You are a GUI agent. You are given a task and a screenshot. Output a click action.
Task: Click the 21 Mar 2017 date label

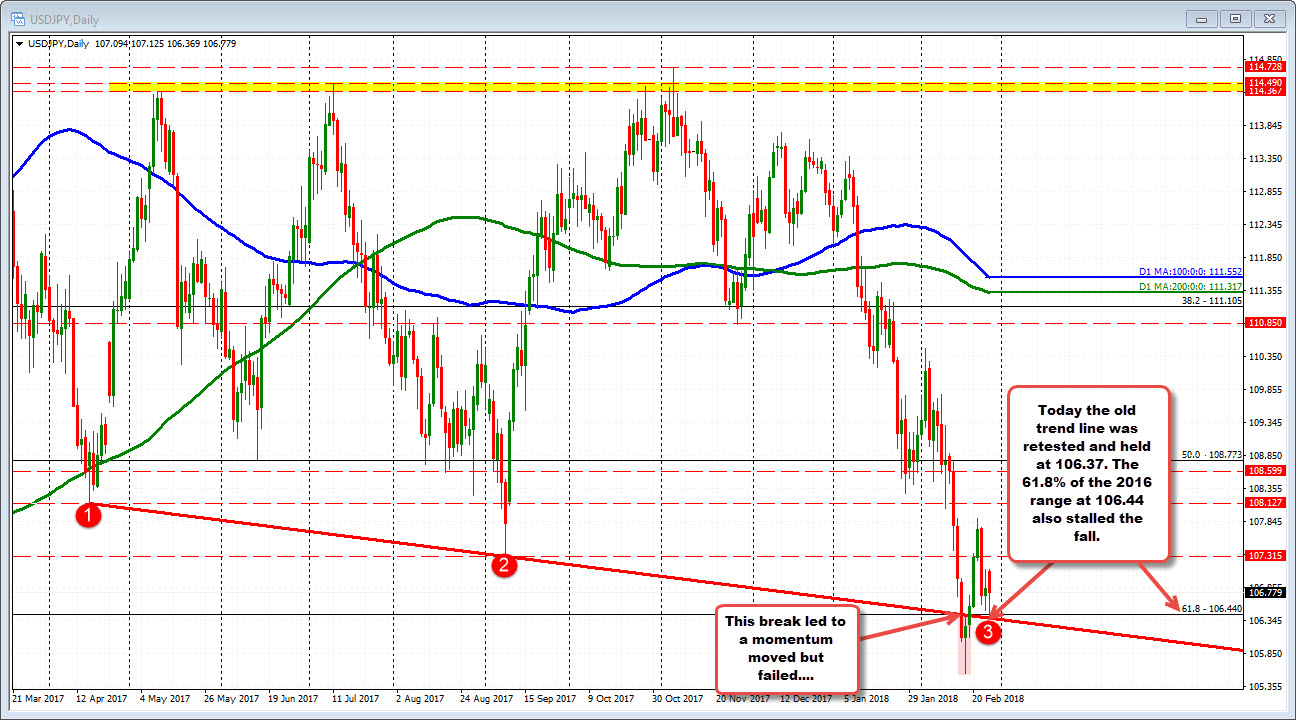(x=38, y=697)
